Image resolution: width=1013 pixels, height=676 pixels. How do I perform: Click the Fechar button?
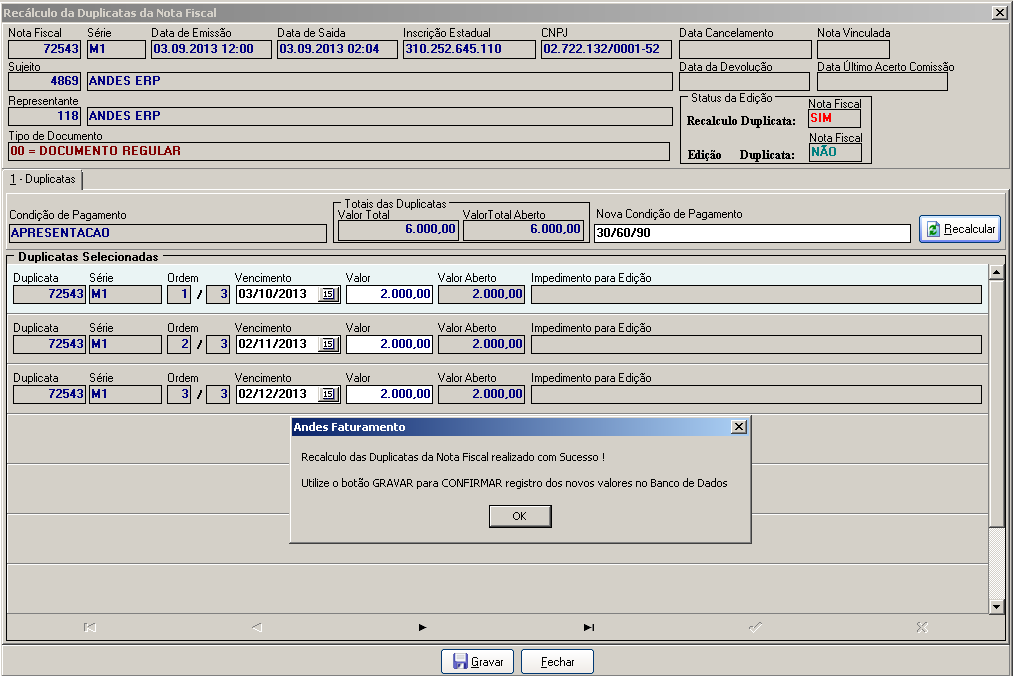coord(557,662)
